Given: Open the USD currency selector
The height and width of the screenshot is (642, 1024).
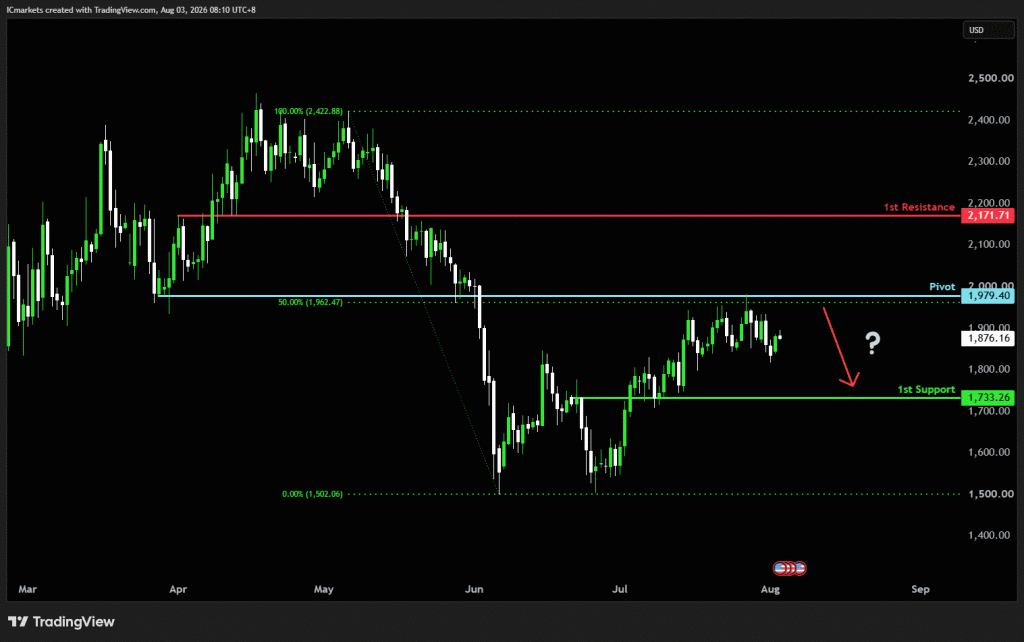Looking at the screenshot, I should 988,30.
